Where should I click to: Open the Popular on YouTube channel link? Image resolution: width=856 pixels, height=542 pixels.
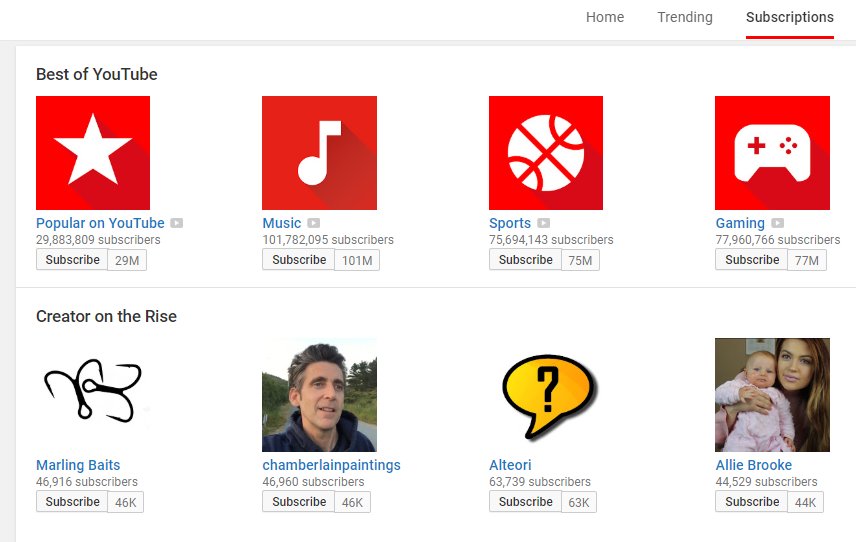[x=100, y=223]
